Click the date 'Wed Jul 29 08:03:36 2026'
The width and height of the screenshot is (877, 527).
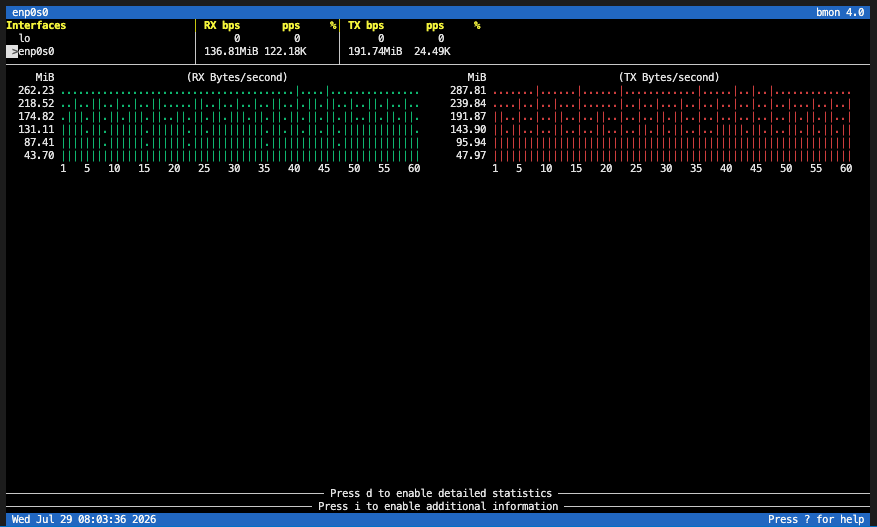pos(84,520)
